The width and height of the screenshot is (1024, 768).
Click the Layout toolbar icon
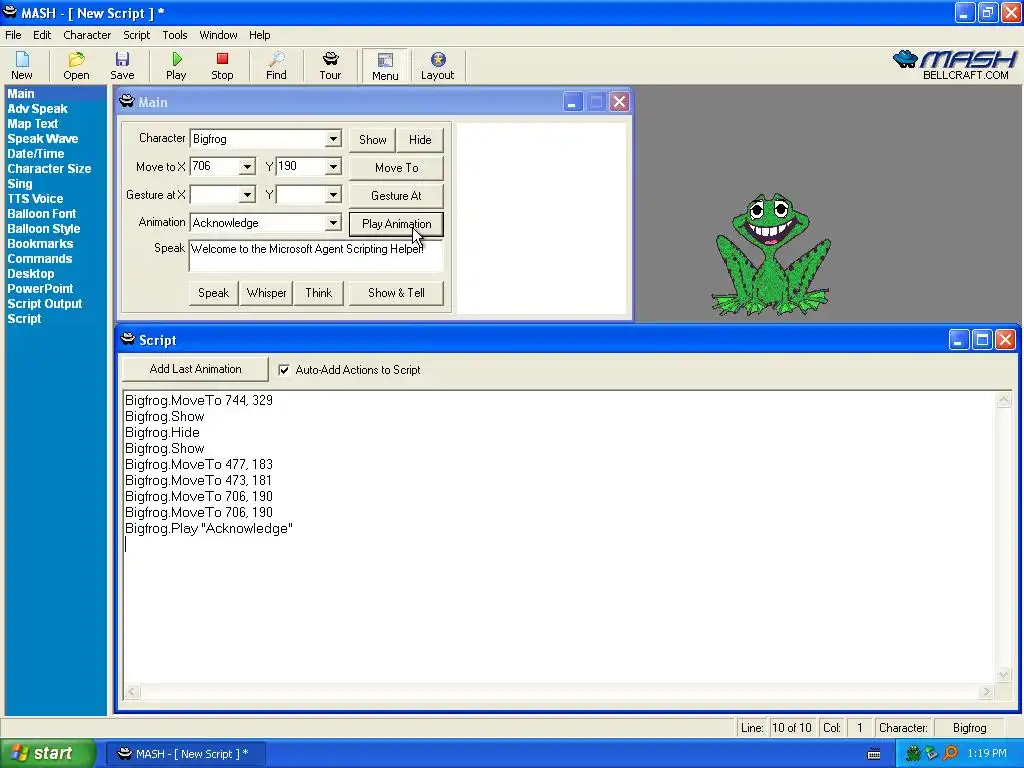point(437,65)
